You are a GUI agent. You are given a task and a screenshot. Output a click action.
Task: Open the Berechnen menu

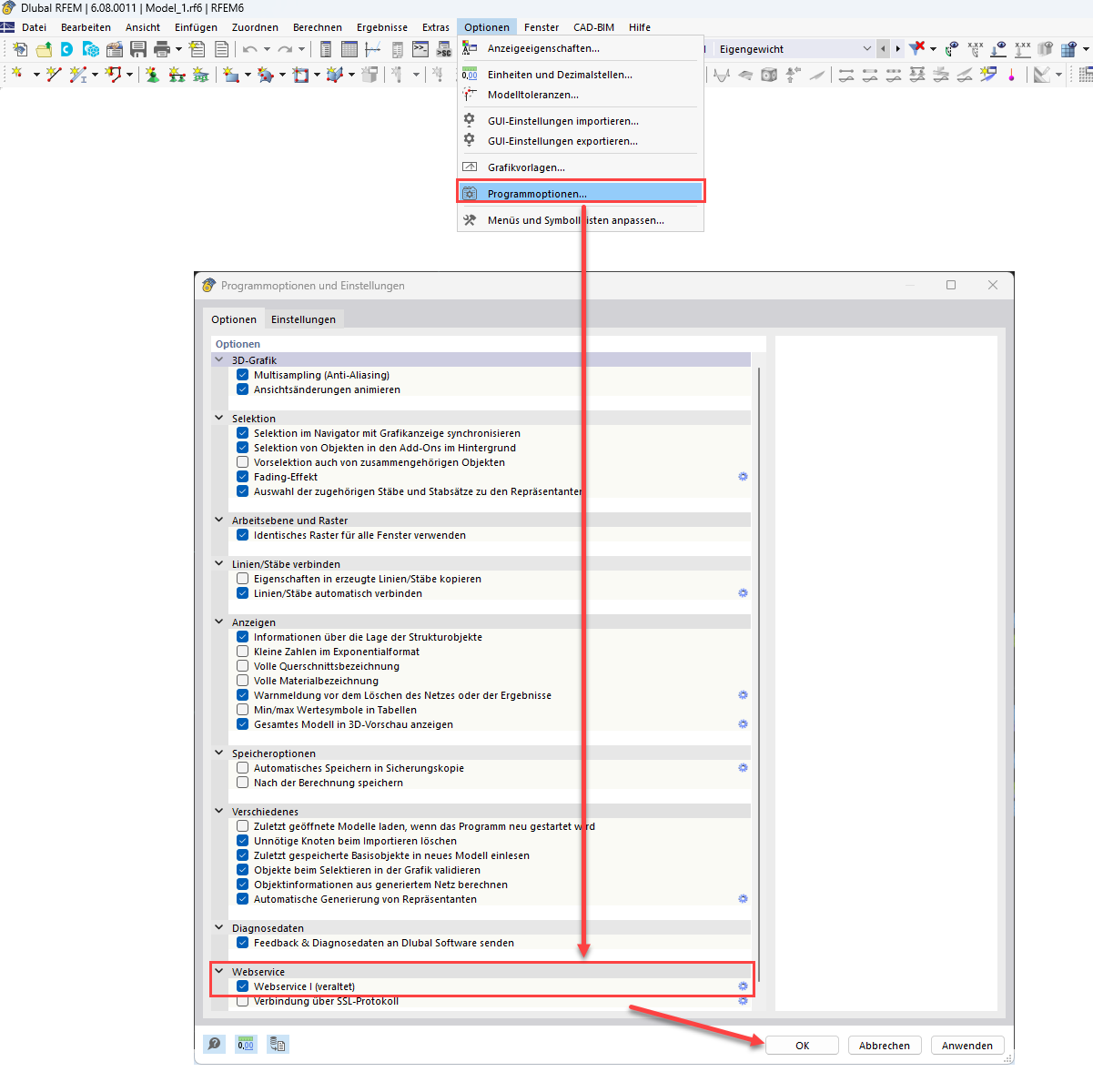pos(318,27)
